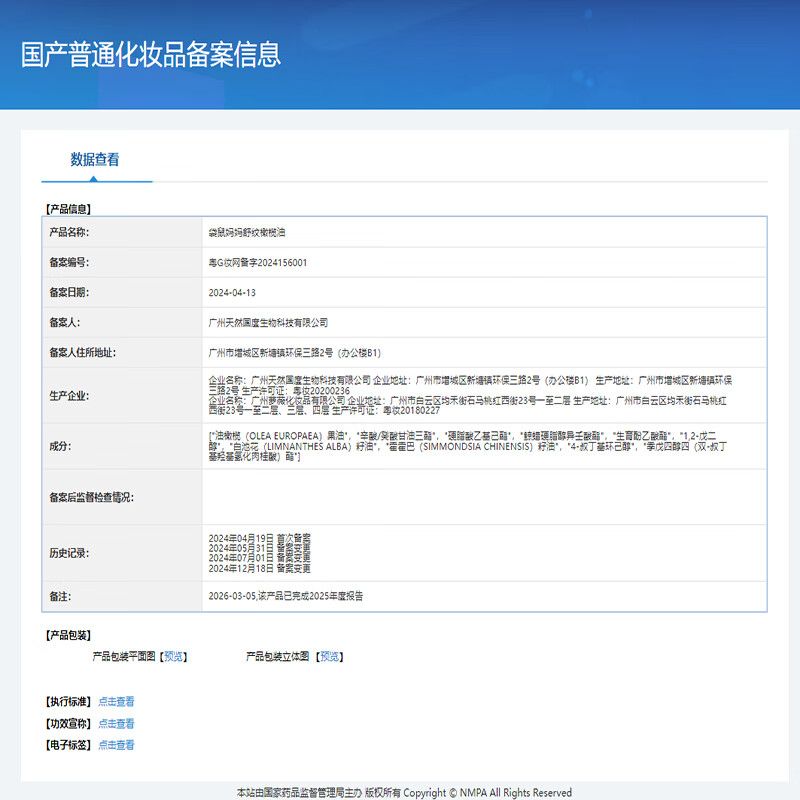Open 执行标准 点击查看 link
The width and height of the screenshot is (800, 800).
click(x=116, y=702)
